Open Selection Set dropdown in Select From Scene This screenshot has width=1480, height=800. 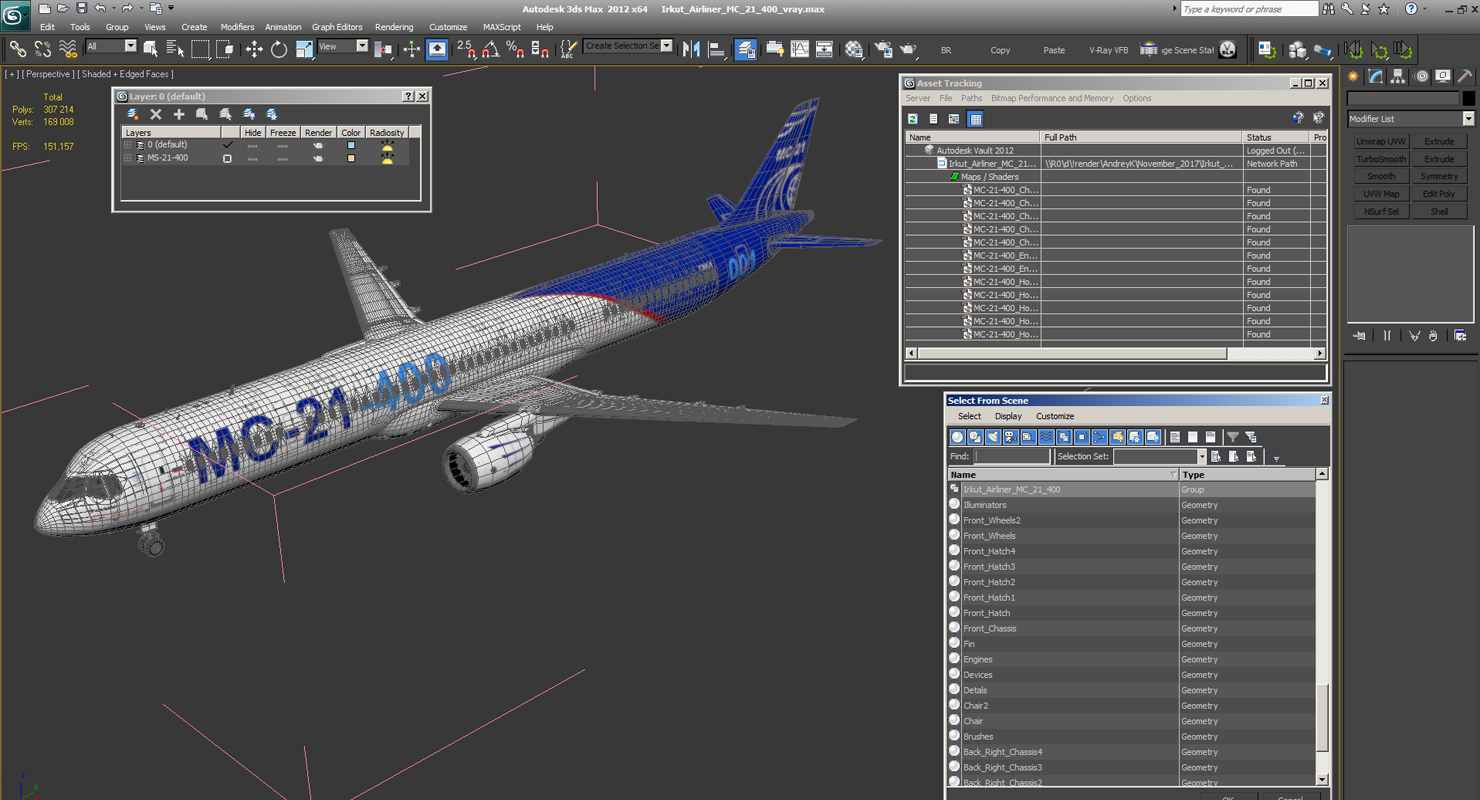1201,457
